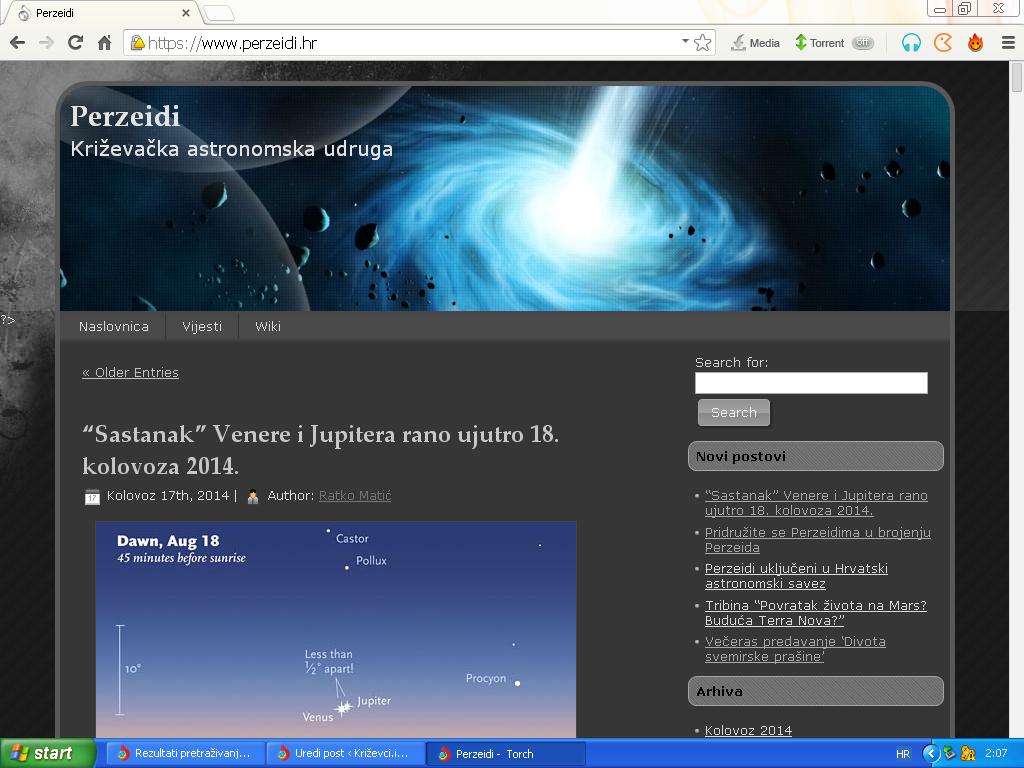
Task: Open Torch Music headphones icon
Action: [x=910, y=43]
